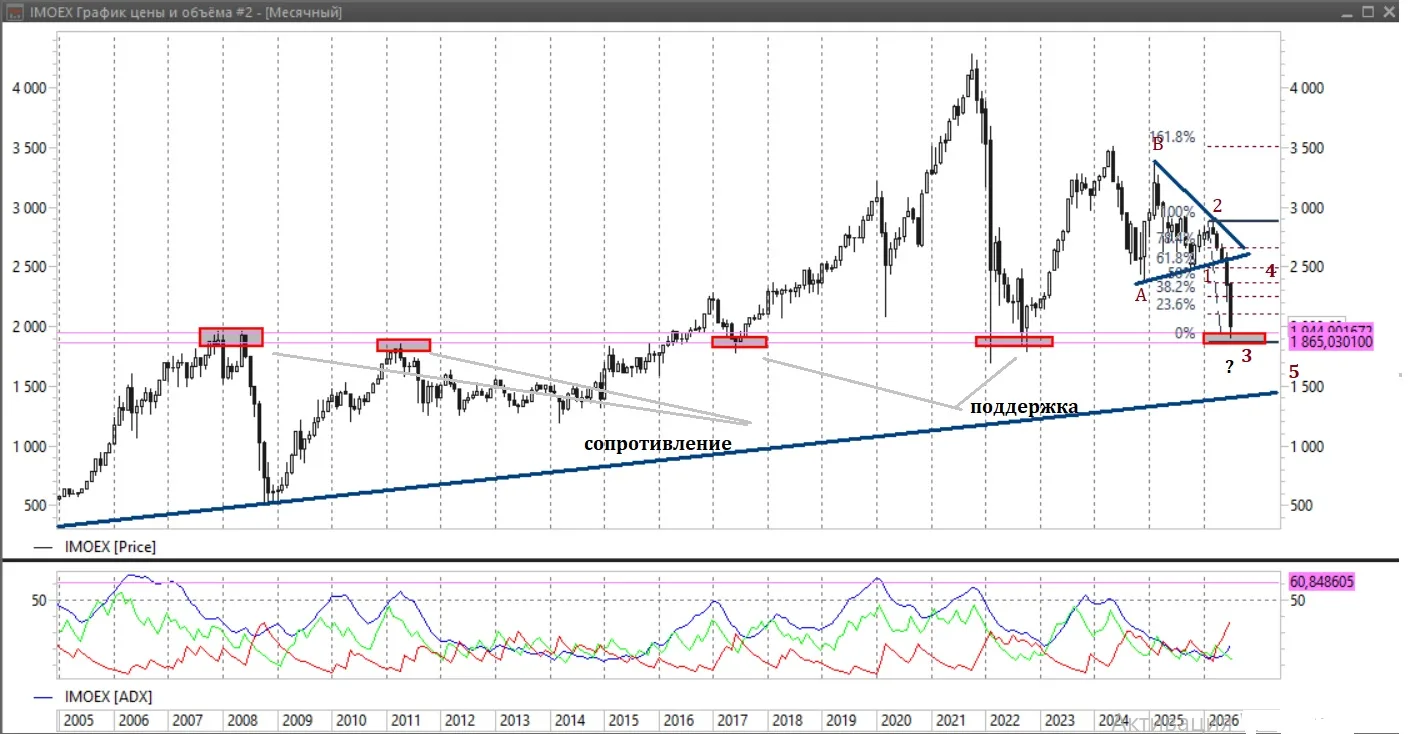Select year 2008 on the time axis
1409x734 pixels.
[x=243, y=720]
